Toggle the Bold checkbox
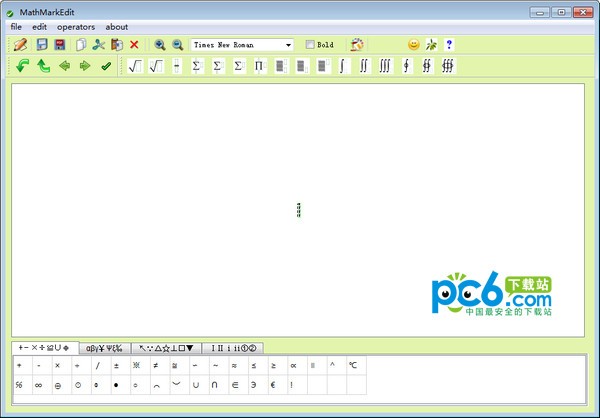The height and width of the screenshot is (418, 600). pyautogui.click(x=310, y=45)
